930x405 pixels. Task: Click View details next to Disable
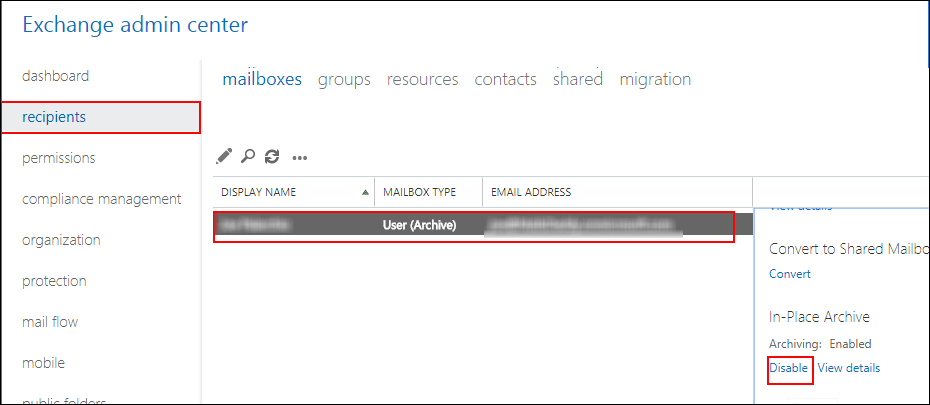[849, 368]
